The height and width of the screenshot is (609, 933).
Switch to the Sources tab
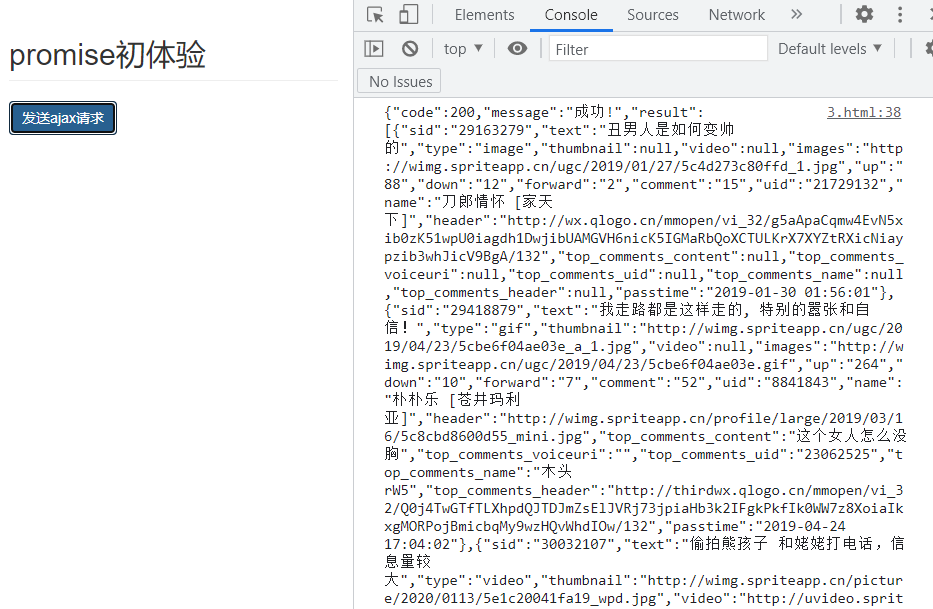(x=653, y=15)
